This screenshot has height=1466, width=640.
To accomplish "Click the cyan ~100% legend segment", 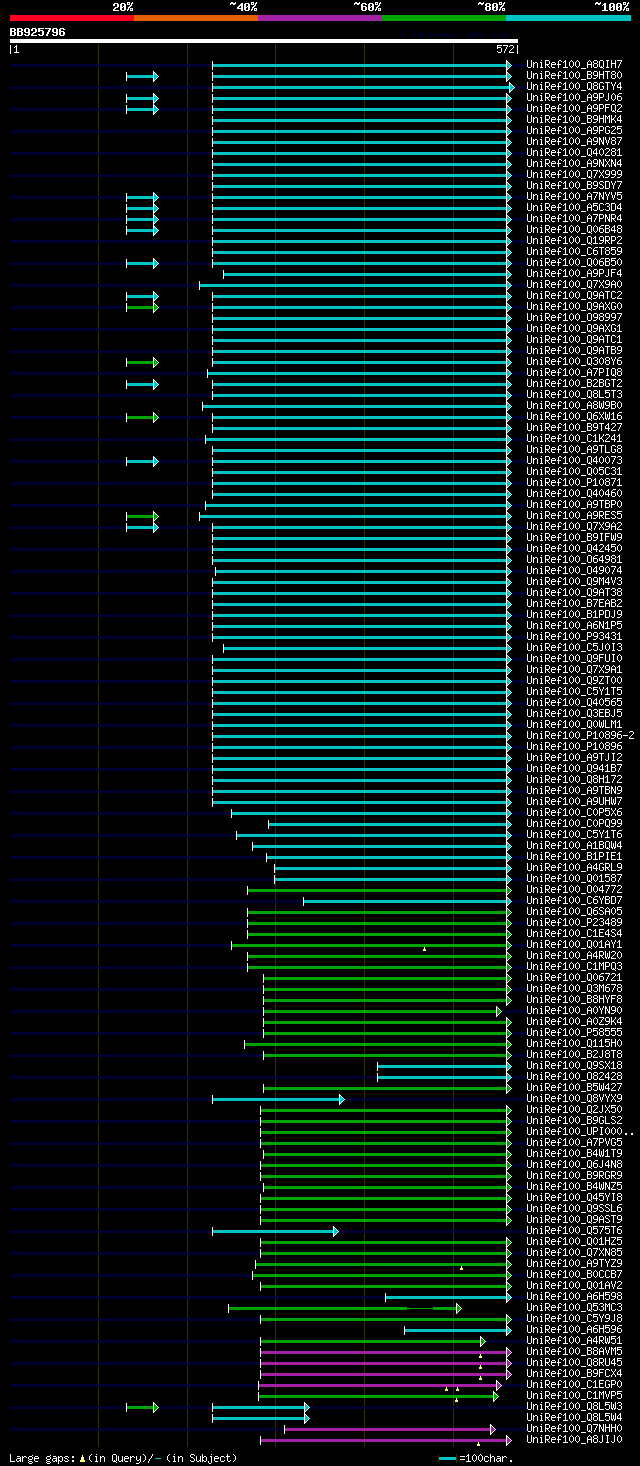I will [568, 17].
